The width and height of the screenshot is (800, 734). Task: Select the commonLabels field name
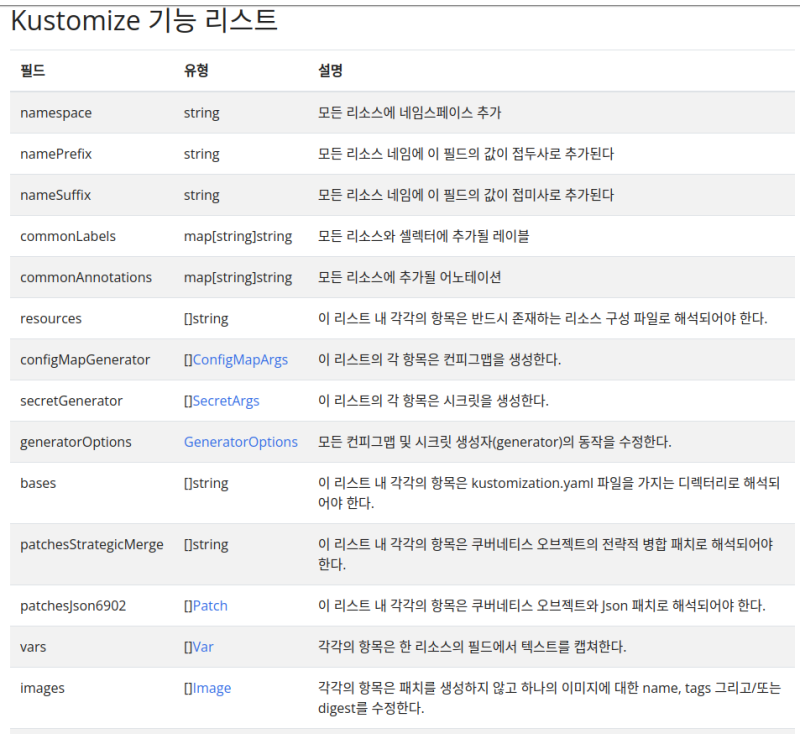[68, 237]
